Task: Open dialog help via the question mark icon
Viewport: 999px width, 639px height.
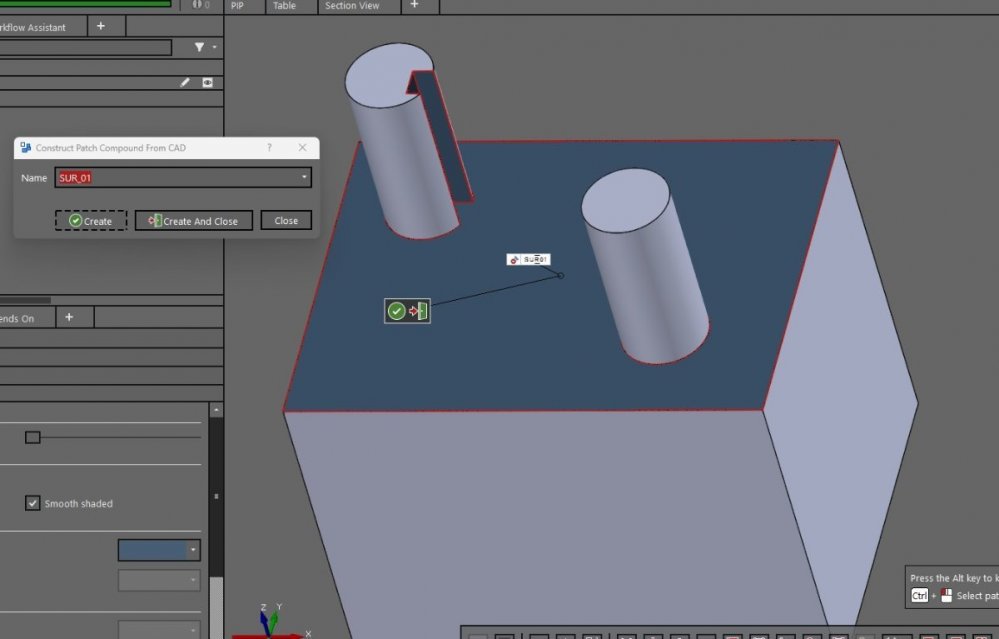Action: coord(269,147)
